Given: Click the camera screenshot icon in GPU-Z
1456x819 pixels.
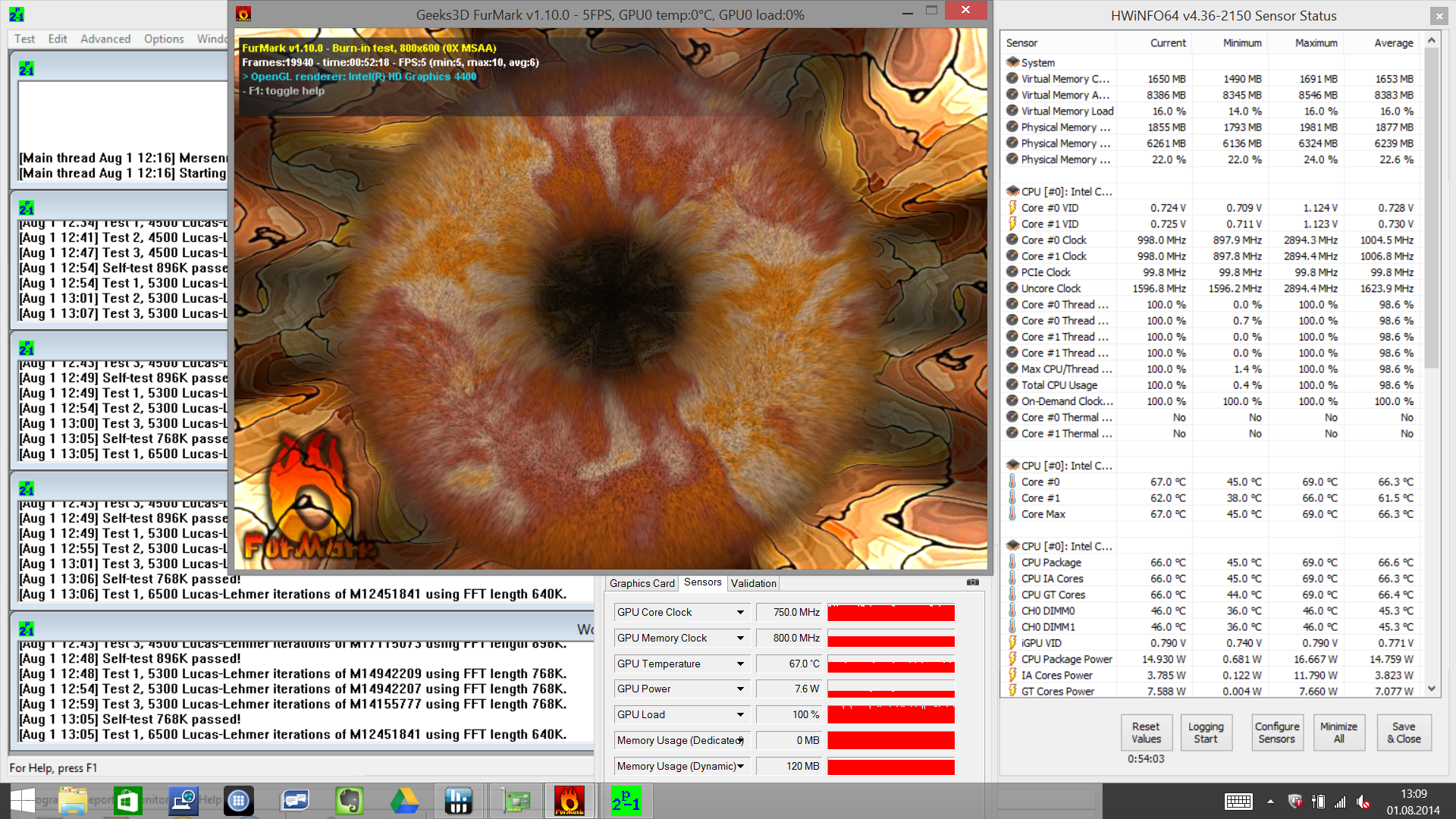Looking at the screenshot, I should [973, 582].
